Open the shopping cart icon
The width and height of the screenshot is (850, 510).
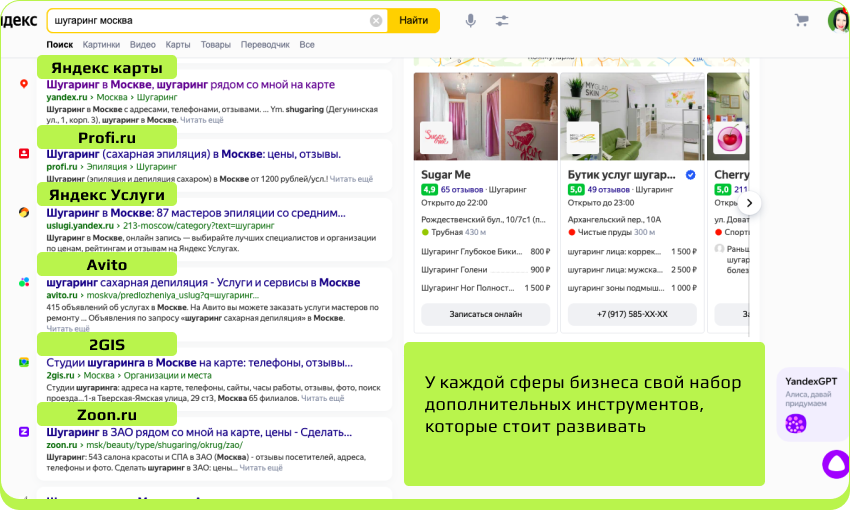click(x=801, y=21)
